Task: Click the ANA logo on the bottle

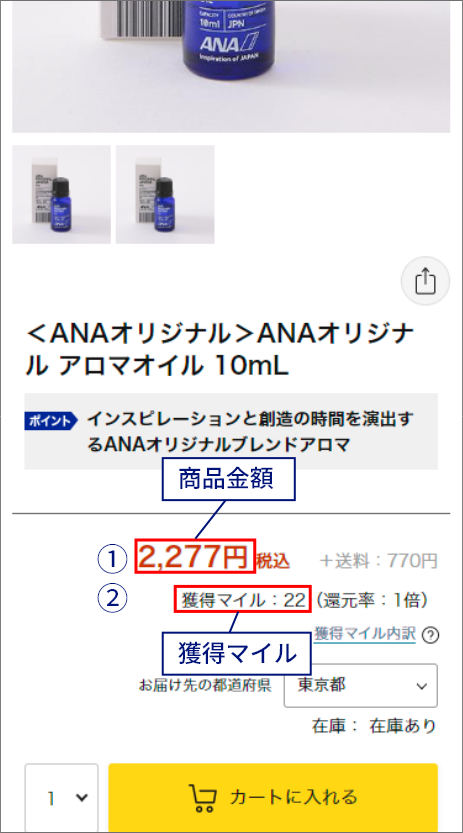Action: (x=229, y=40)
